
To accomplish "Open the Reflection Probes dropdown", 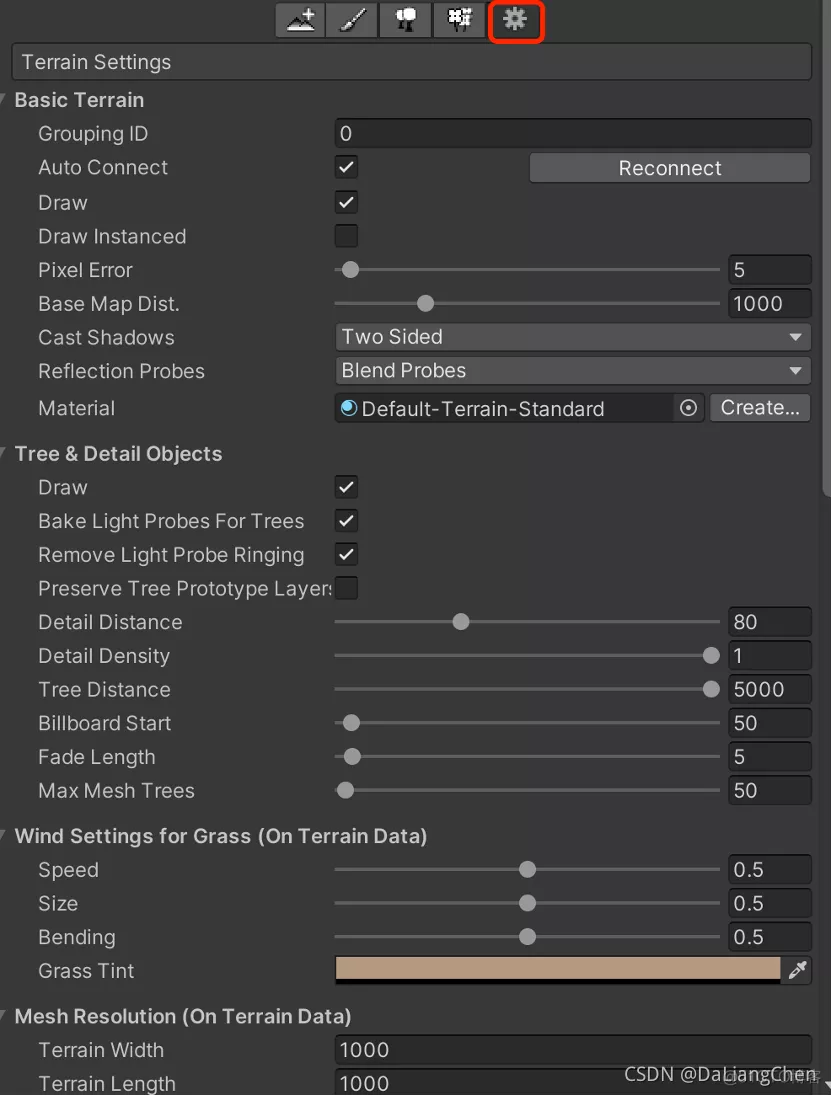I will coord(573,370).
